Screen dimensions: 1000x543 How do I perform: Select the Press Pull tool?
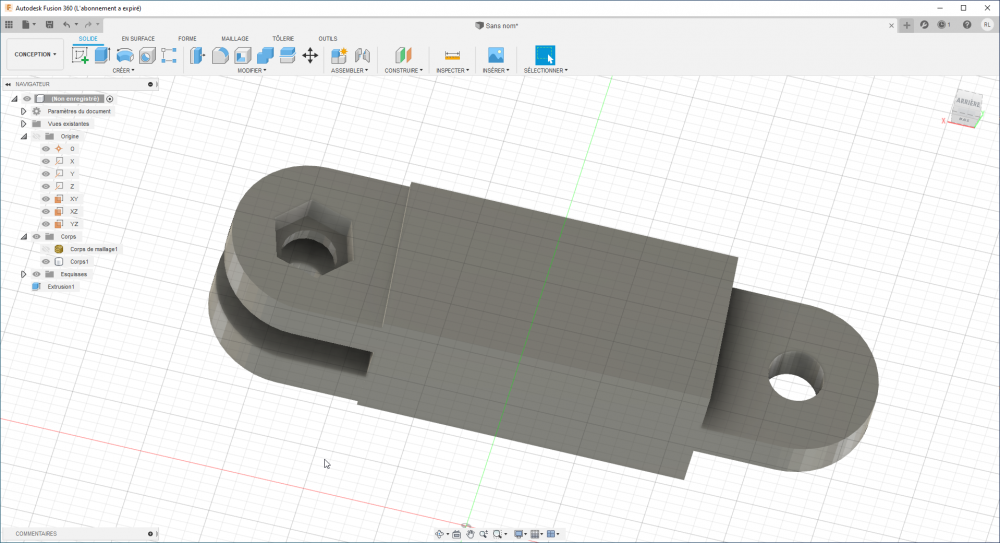pyautogui.click(x=197, y=56)
